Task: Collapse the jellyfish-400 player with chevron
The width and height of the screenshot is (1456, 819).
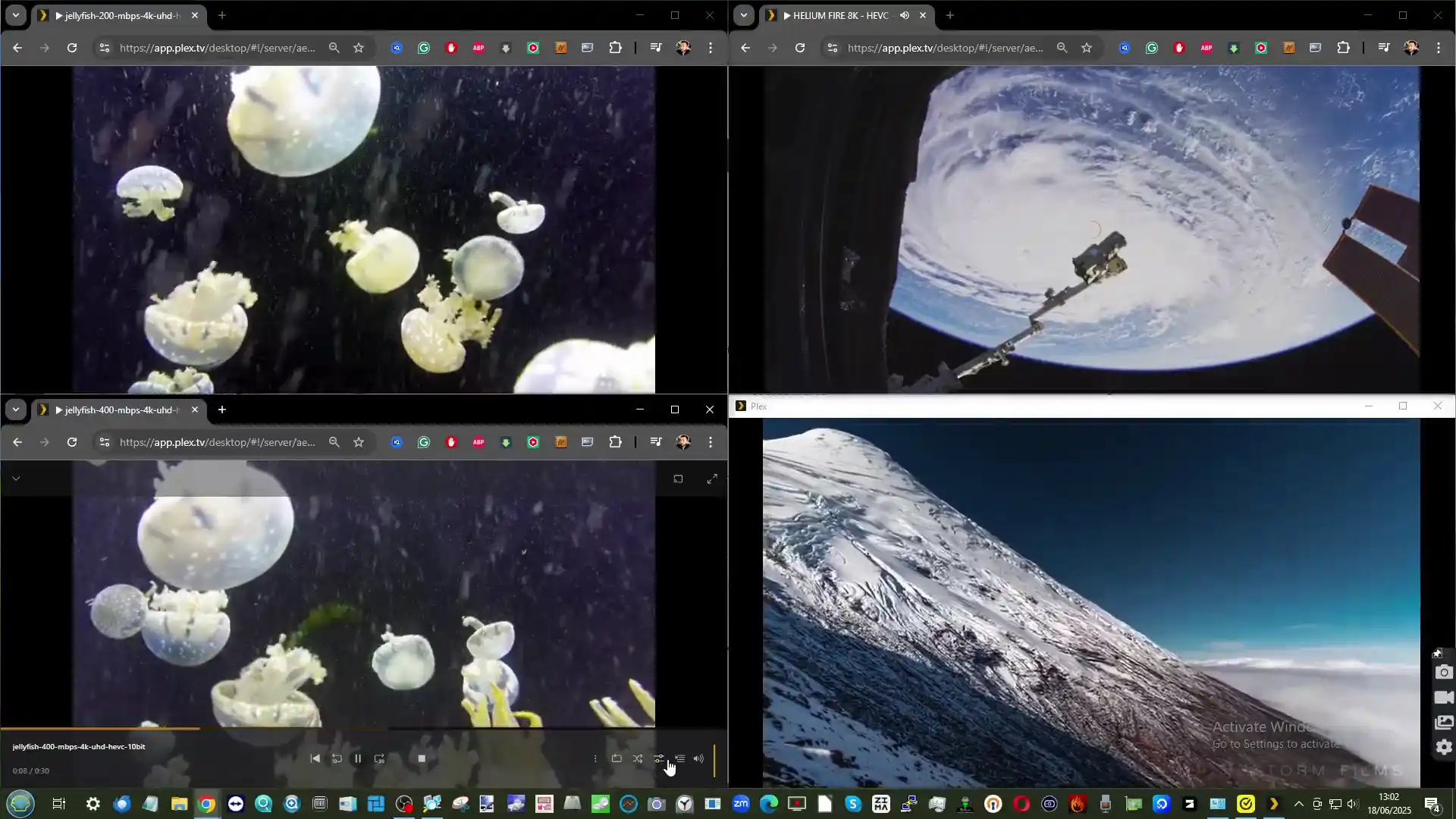Action: click(x=16, y=479)
